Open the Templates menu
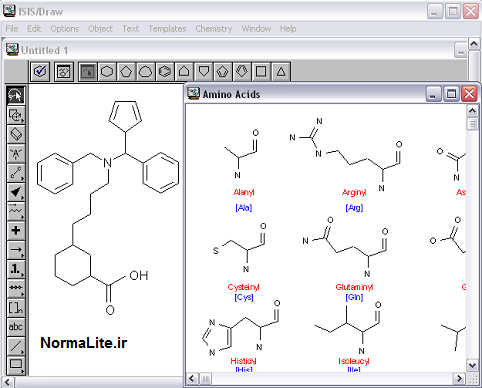 [167, 29]
